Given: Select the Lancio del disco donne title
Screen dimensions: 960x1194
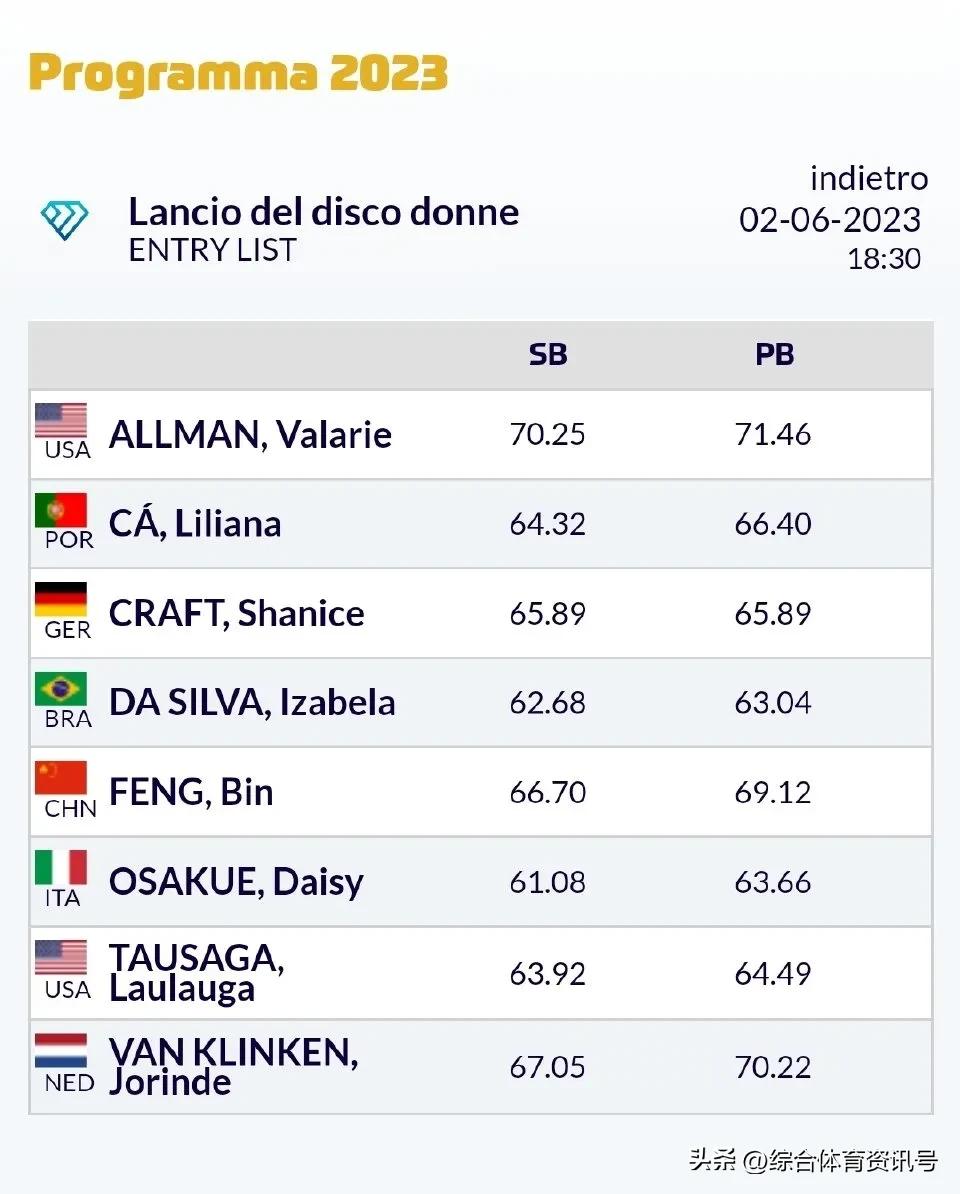Looking at the screenshot, I should 324,212.
